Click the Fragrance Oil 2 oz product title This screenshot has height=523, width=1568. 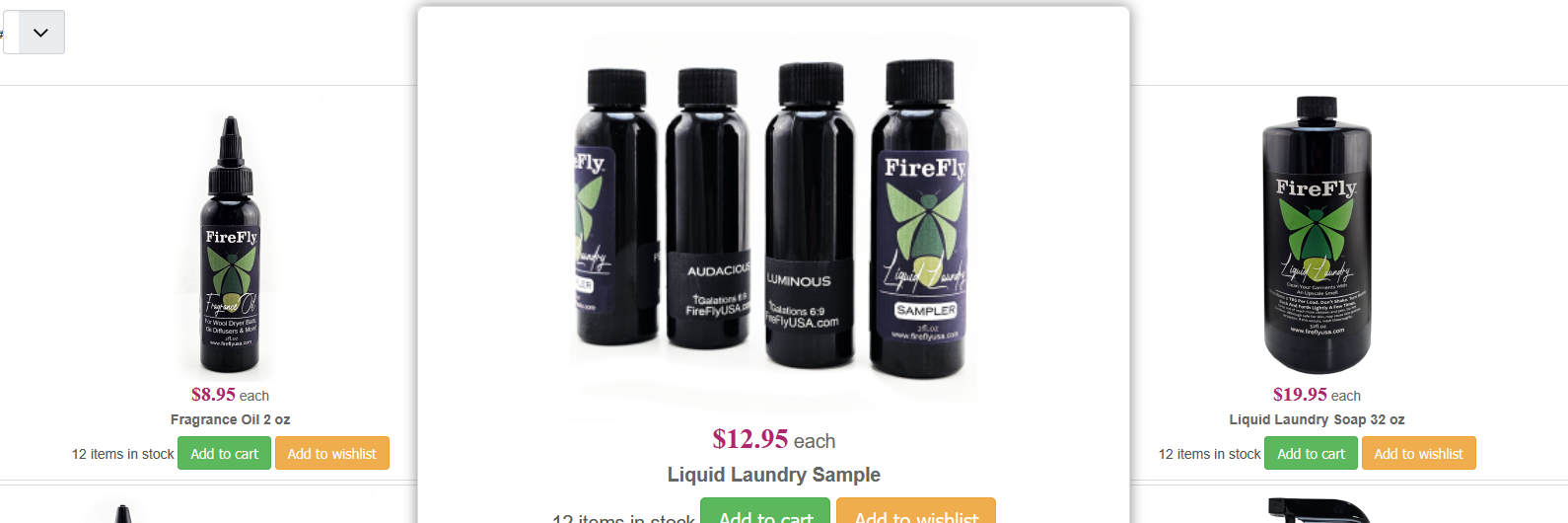coord(231,419)
